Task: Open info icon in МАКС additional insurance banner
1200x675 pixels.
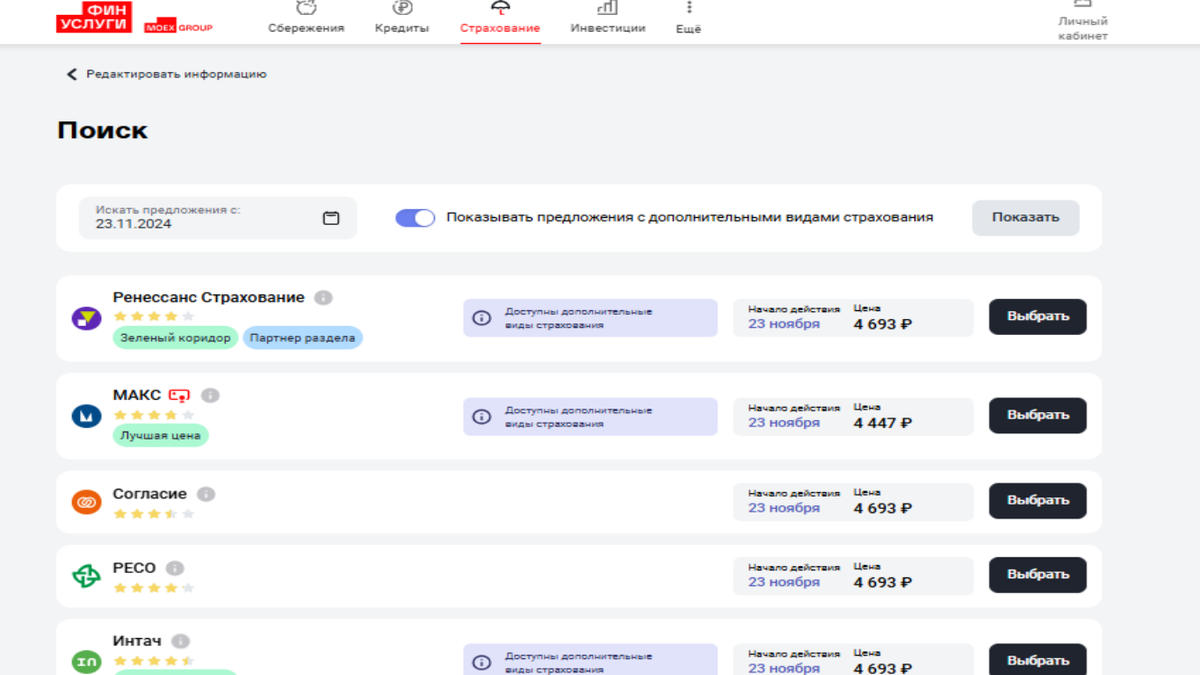Action: (482, 416)
